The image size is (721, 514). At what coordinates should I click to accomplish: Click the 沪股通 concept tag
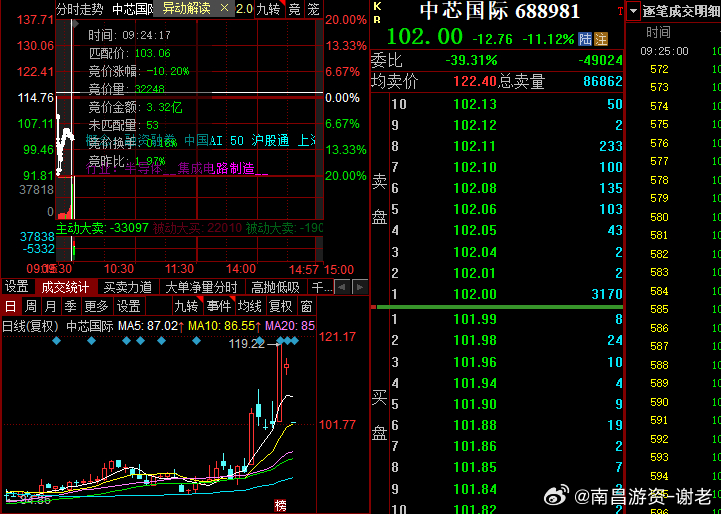click(270, 141)
